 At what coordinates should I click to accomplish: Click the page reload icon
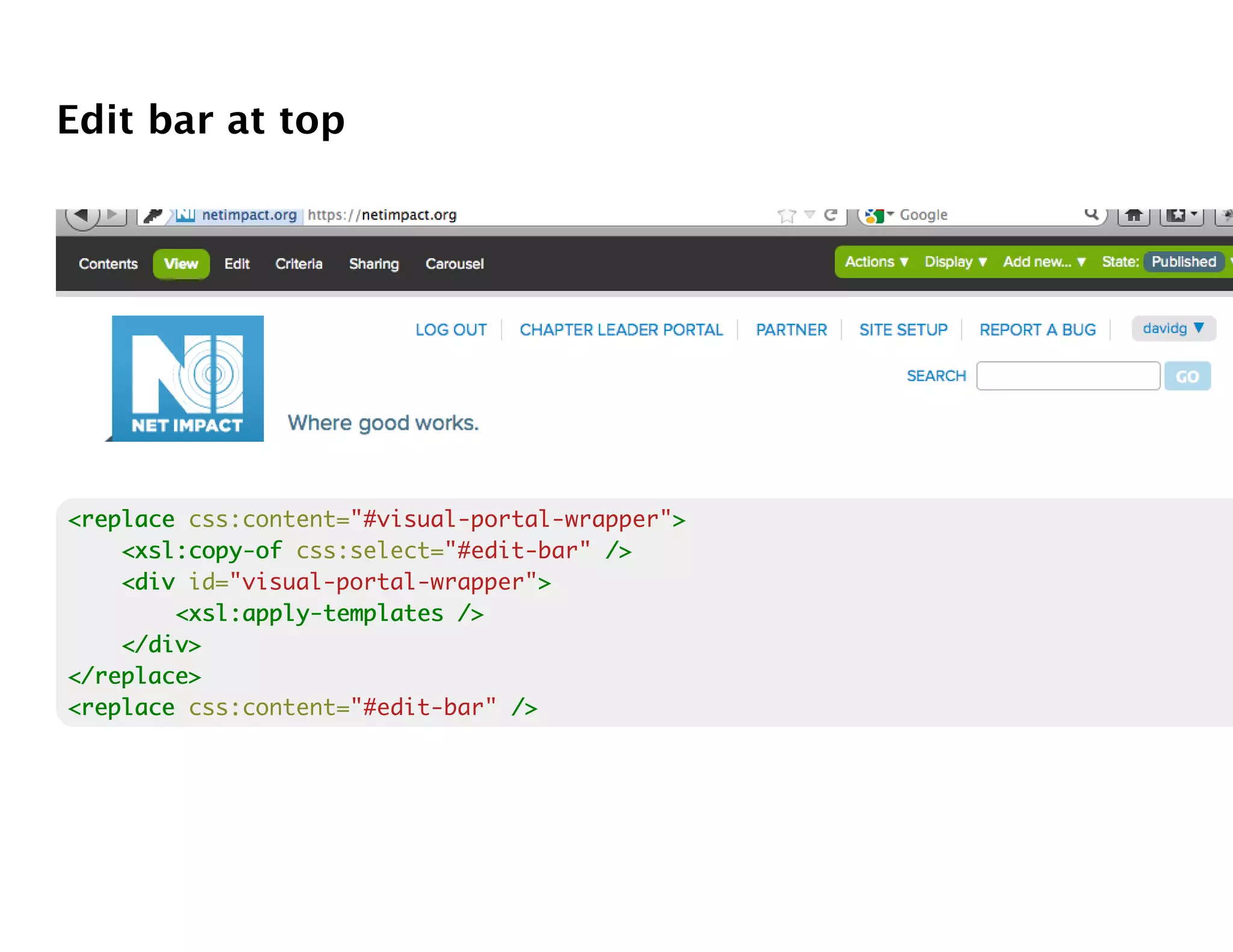point(831,215)
